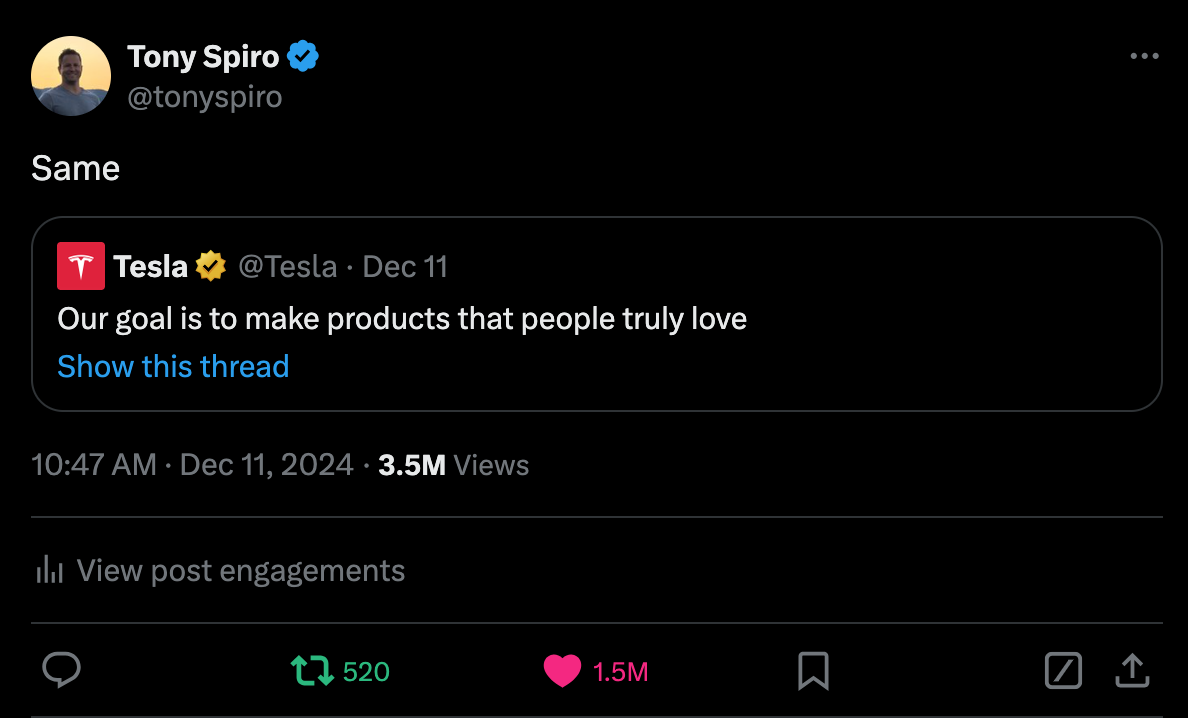
Task: Click the 520 repost count
Action: point(366,672)
